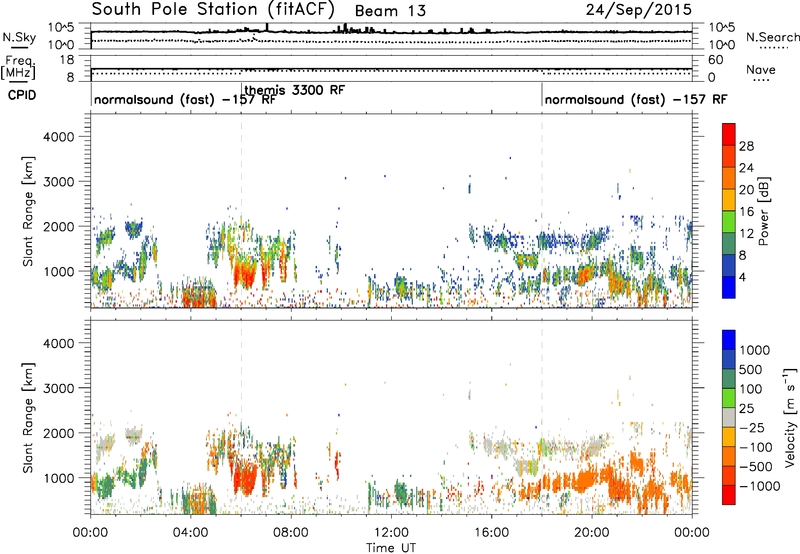Screen dimensions: 800x554
Task: Click the "18" frequency axis tick
Action: (x=67, y=60)
